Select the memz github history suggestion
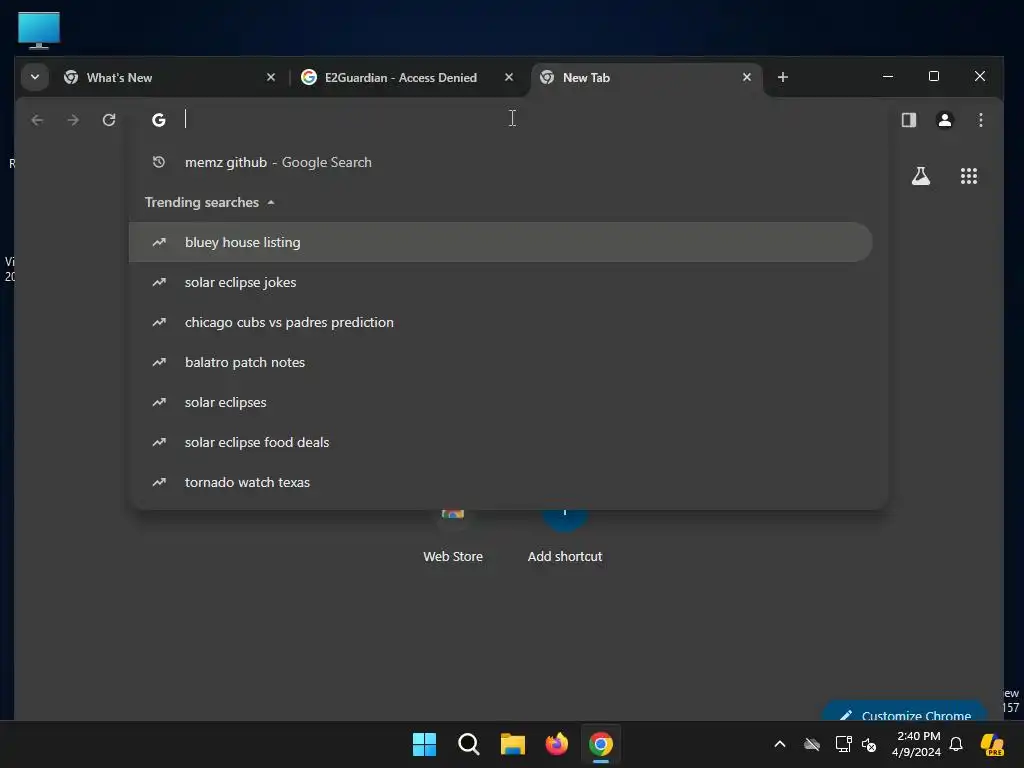Screen dimensions: 1024x768 pyautogui.click(x=501, y=163)
